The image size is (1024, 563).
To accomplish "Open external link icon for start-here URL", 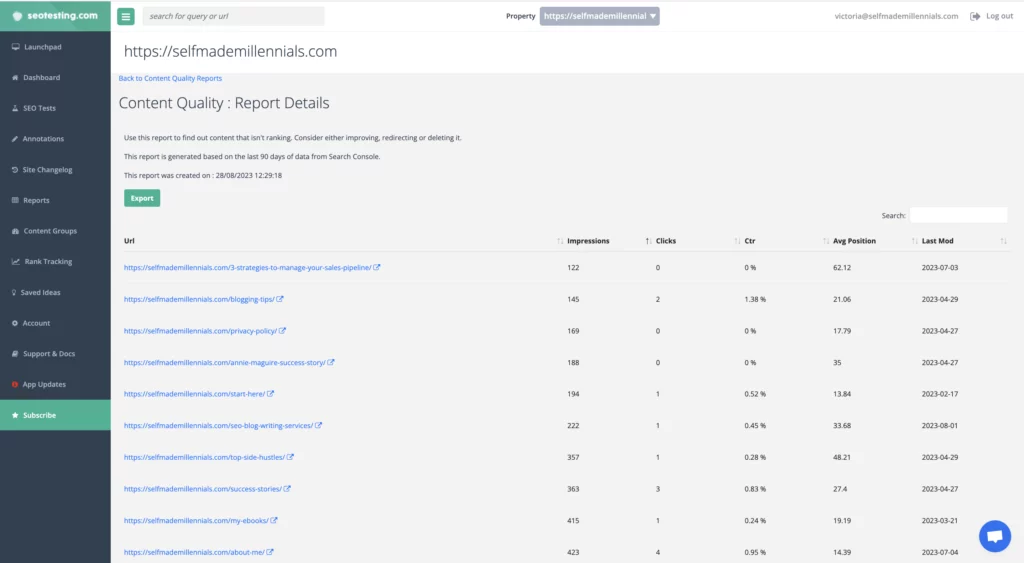I will click(270, 394).
